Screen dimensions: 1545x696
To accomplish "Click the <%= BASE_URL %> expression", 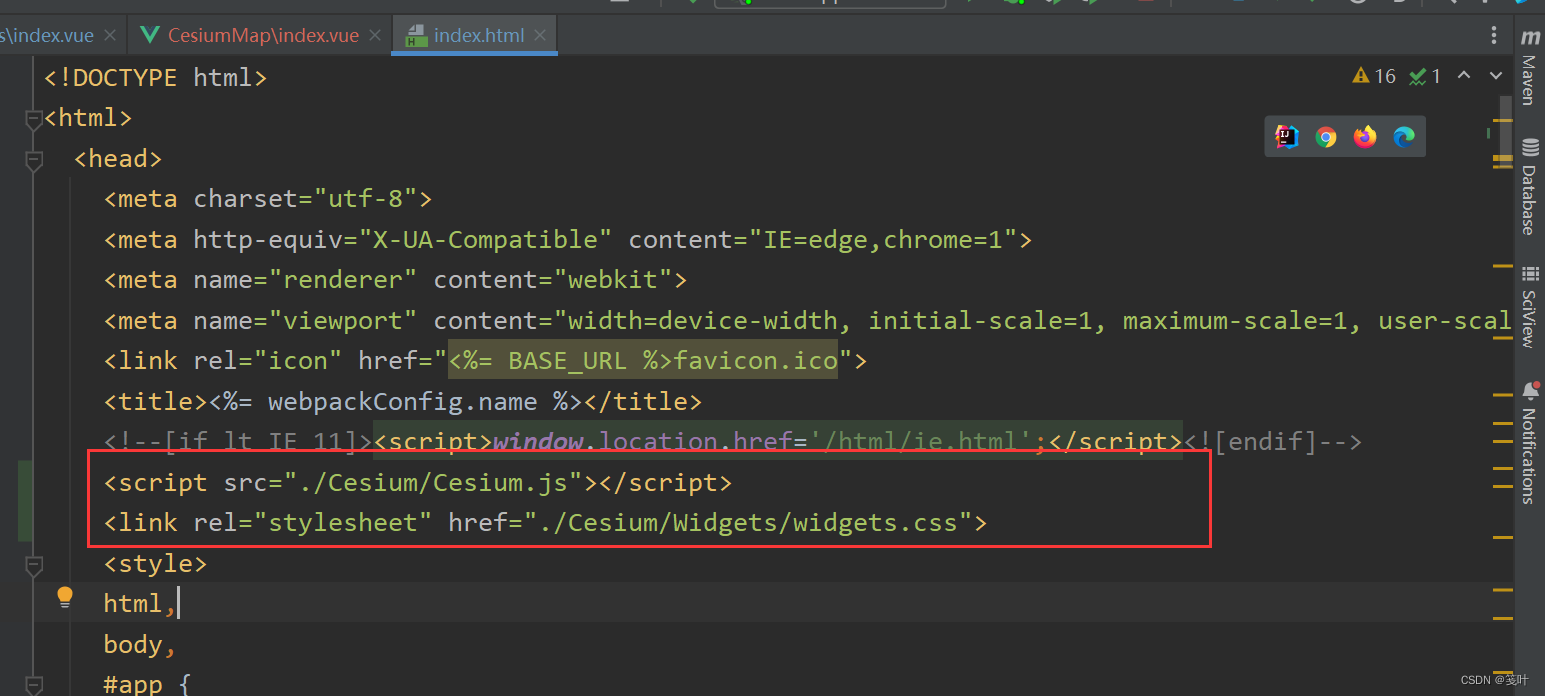I will [x=560, y=361].
